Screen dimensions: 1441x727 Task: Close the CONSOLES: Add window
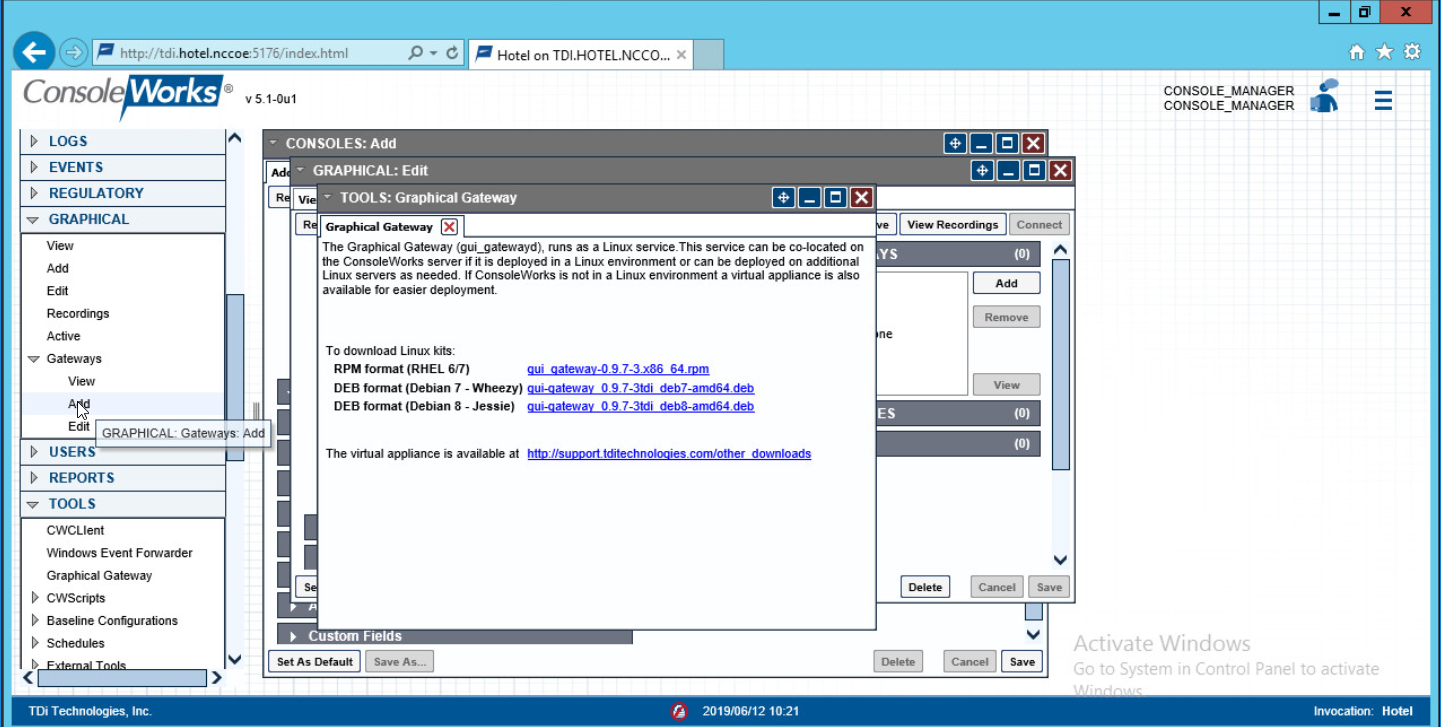point(1034,144)
